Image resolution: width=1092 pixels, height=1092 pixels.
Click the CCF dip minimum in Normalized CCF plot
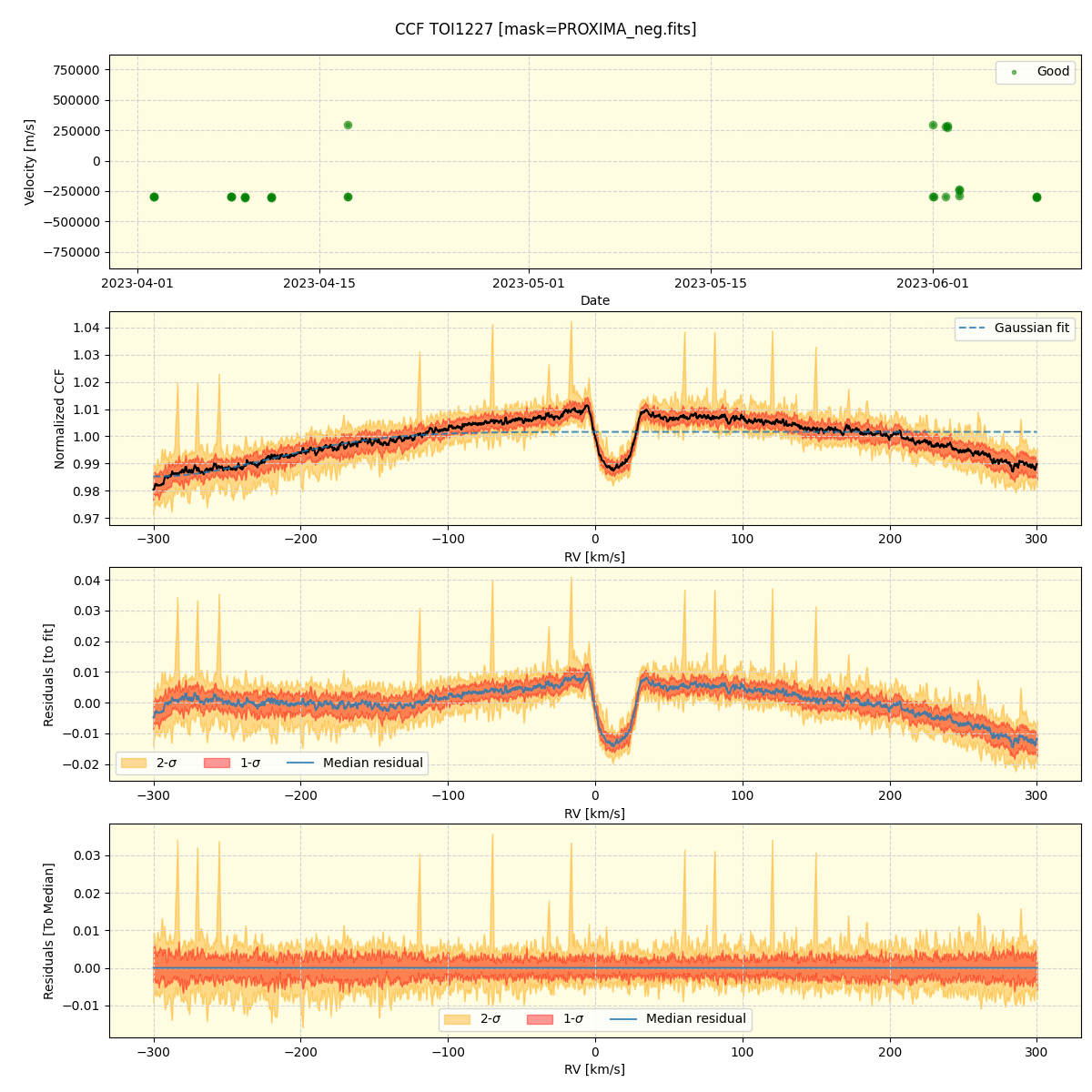(615, 470)
